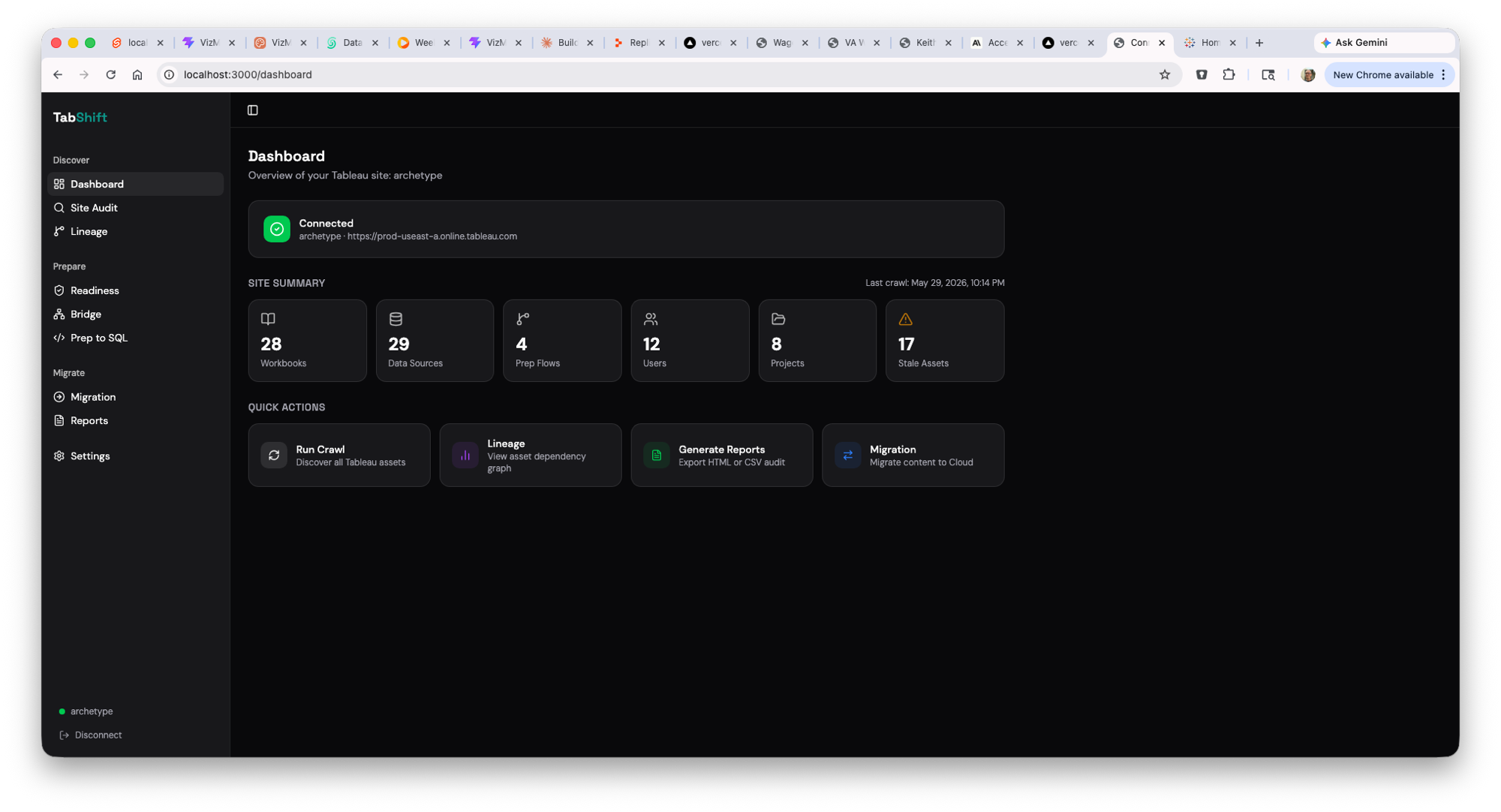
Task: Open the Users summary card
Action: [690, 341]
